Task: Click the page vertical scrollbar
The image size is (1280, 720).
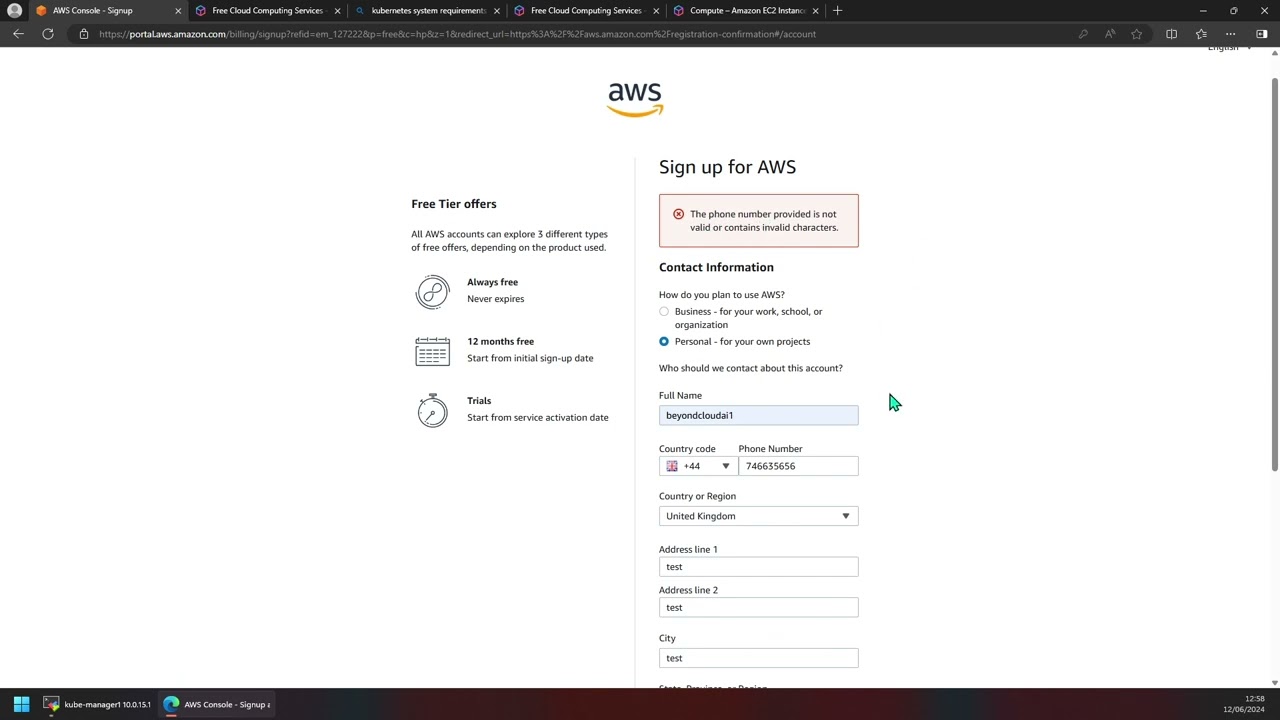Action: click(x=1274, y=273)
